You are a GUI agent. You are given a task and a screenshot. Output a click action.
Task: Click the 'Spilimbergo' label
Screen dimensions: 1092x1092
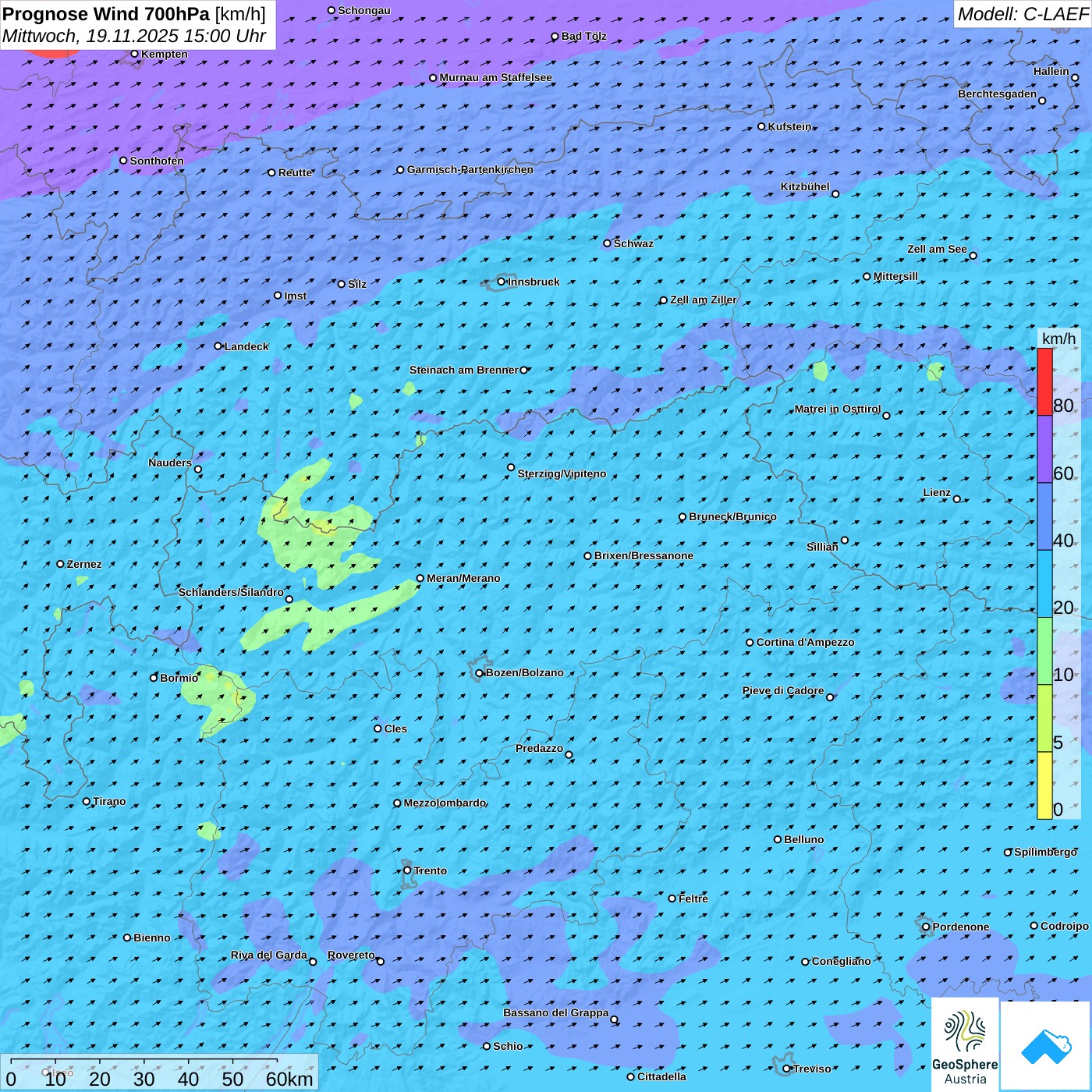(x=1045, y=852)
